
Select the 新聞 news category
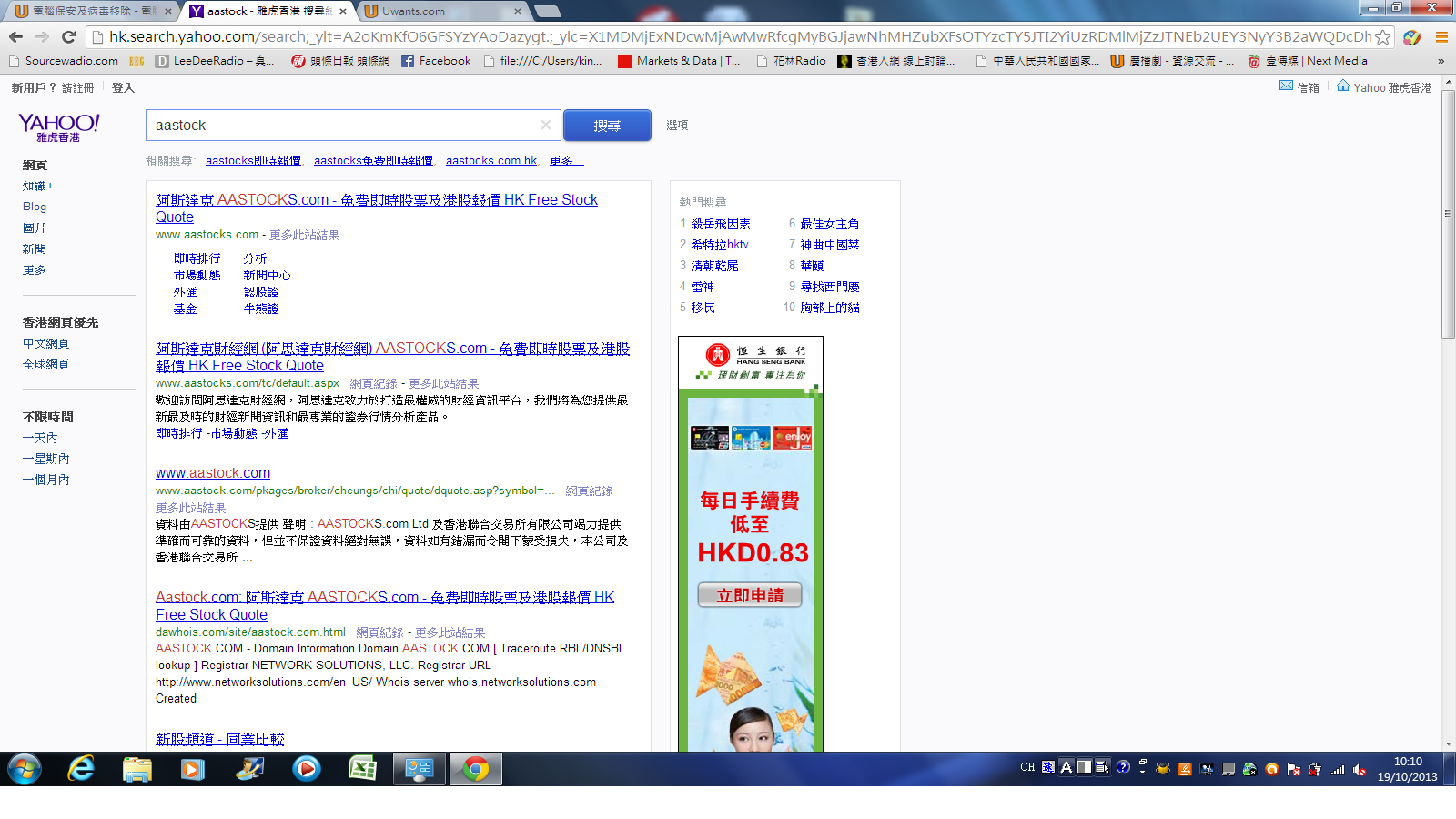(x=35, y=248)
